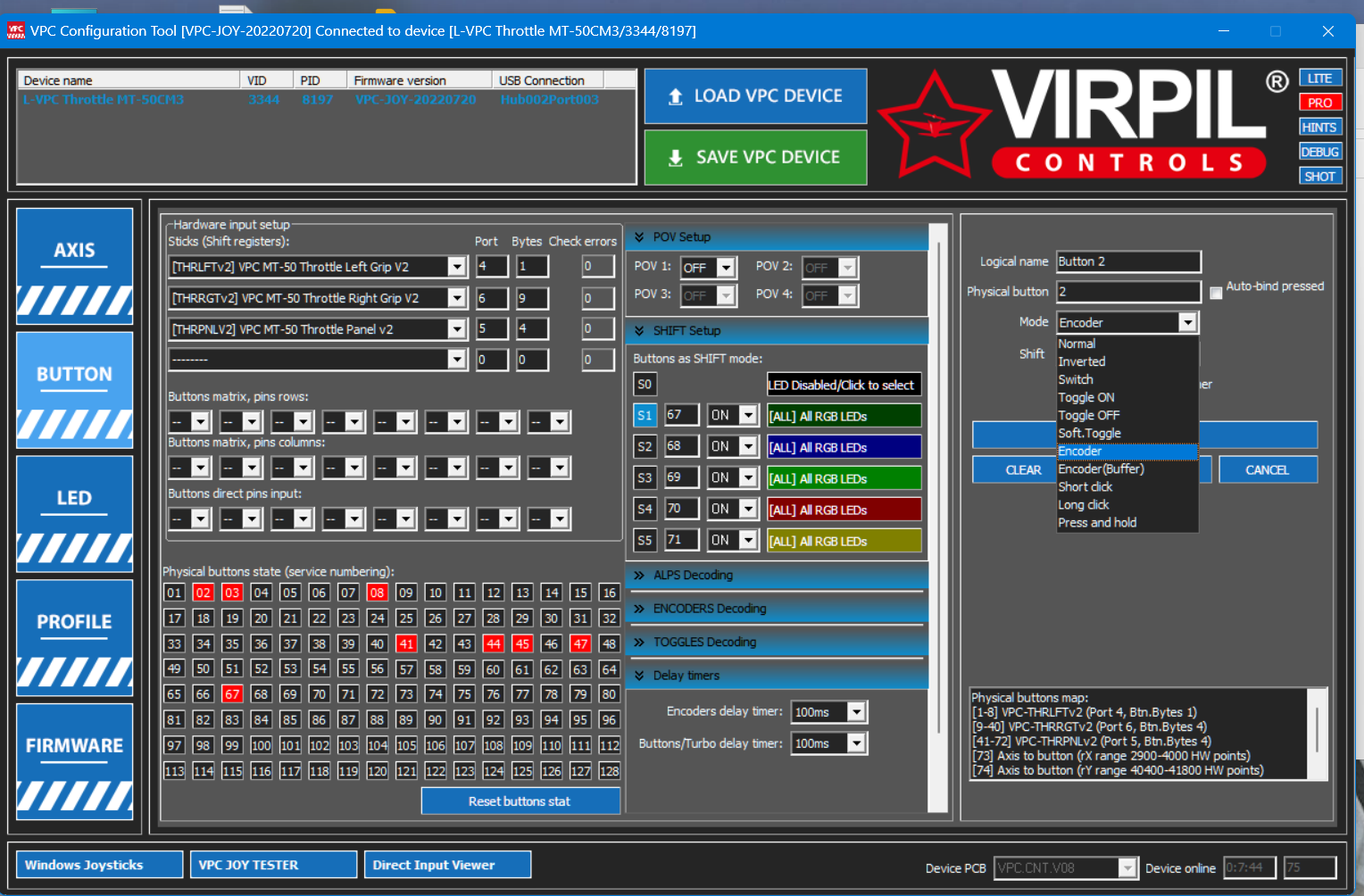The image size is (1364, 896).
Task: Select the L-VPC Throttle MT-50CM3 device row
Action: pos(326,100)
